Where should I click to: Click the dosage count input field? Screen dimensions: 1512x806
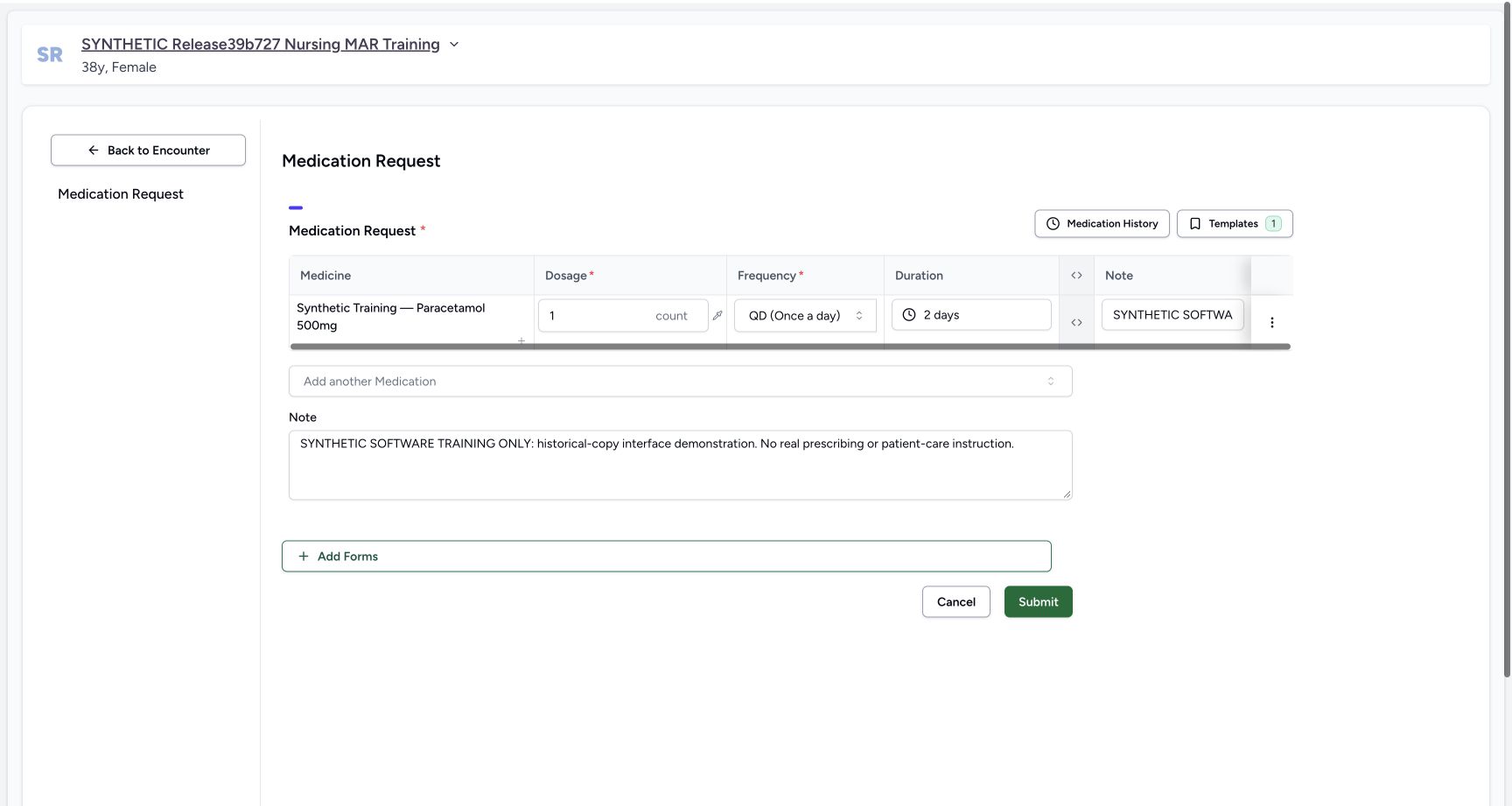(x=623, y=316)
